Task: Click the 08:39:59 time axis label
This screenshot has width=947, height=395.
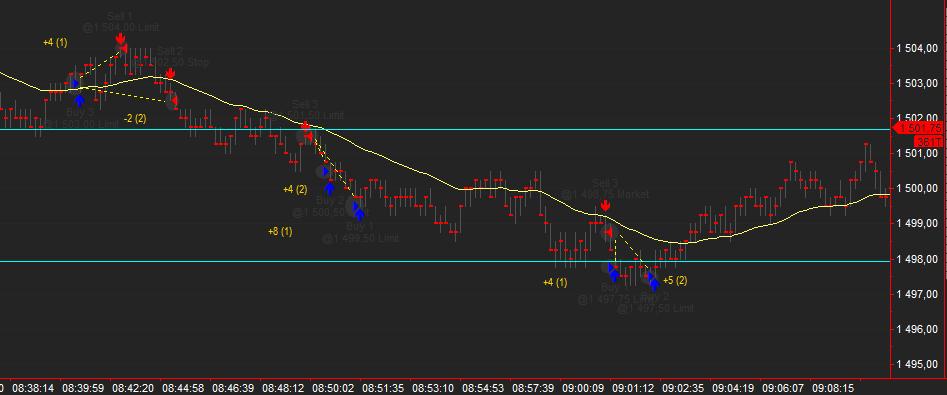Action: [x=84, y=387]
